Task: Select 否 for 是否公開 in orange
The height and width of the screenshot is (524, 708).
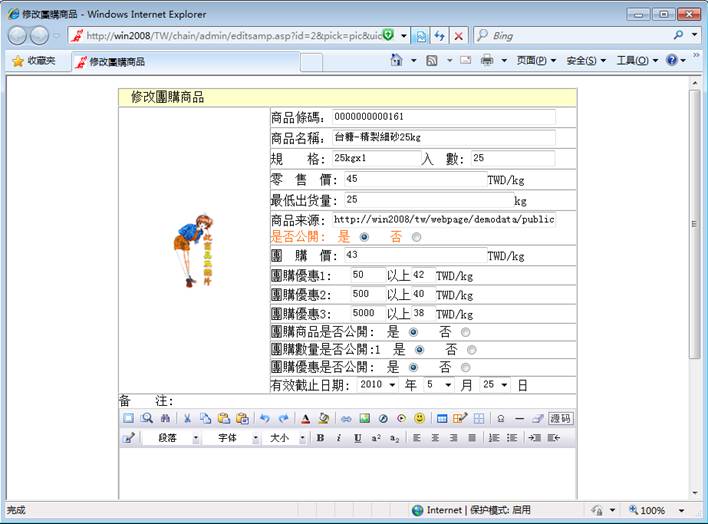Action: tap(416, 237)
